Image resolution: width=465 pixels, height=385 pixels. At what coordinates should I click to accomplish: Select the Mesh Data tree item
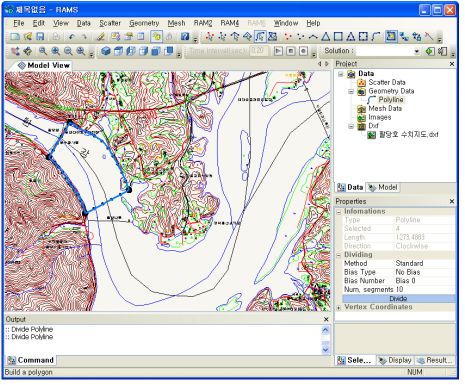[x=385, y=108]
